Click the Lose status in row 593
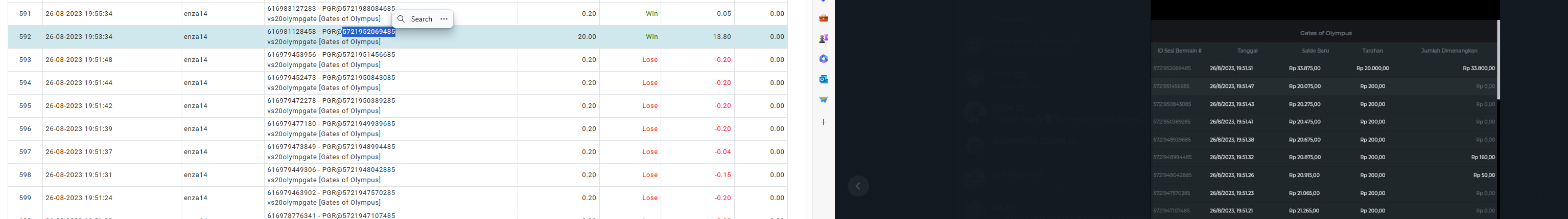1568x219 pixels. click(x=649, y=60)
